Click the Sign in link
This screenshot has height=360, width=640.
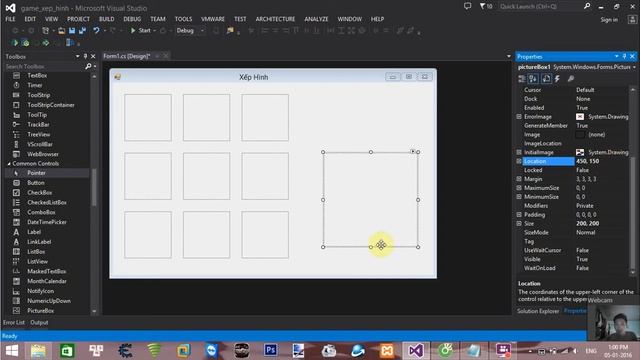pyautogui.click(x=609, y=20)
